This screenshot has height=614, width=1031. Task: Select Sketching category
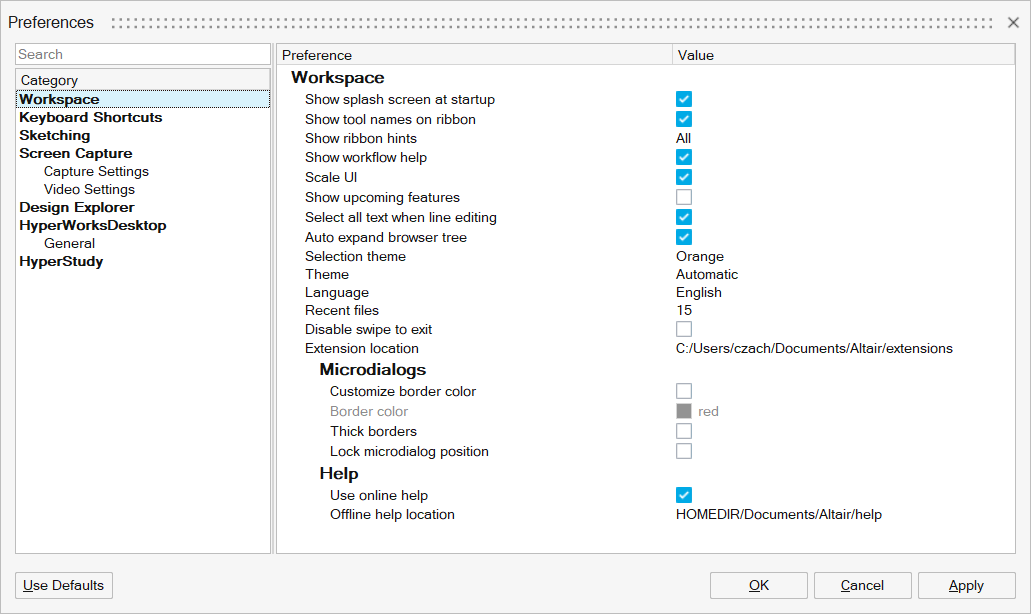[x=55, y=135]
